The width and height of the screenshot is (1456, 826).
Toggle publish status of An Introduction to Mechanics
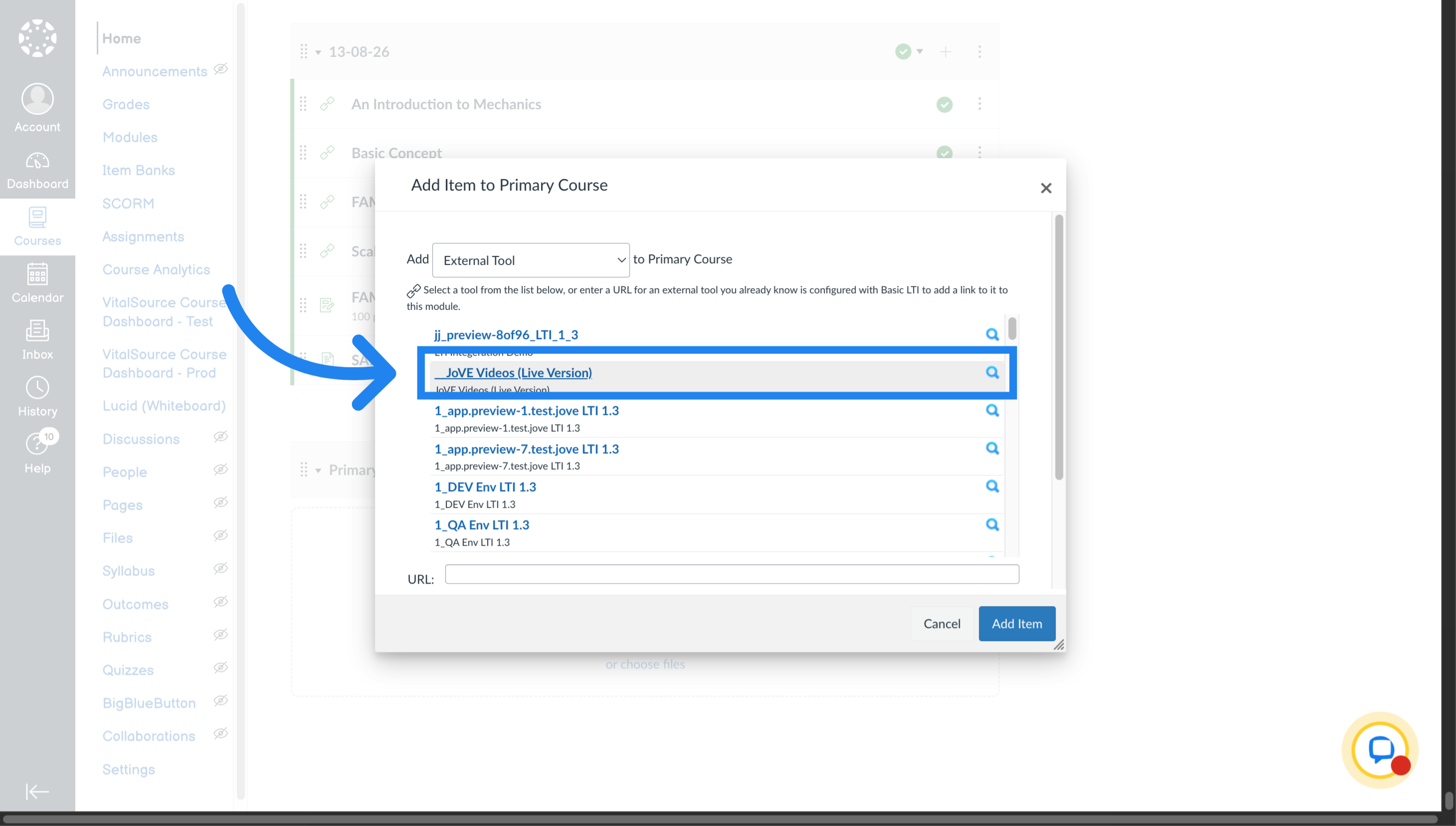point(944,104)
